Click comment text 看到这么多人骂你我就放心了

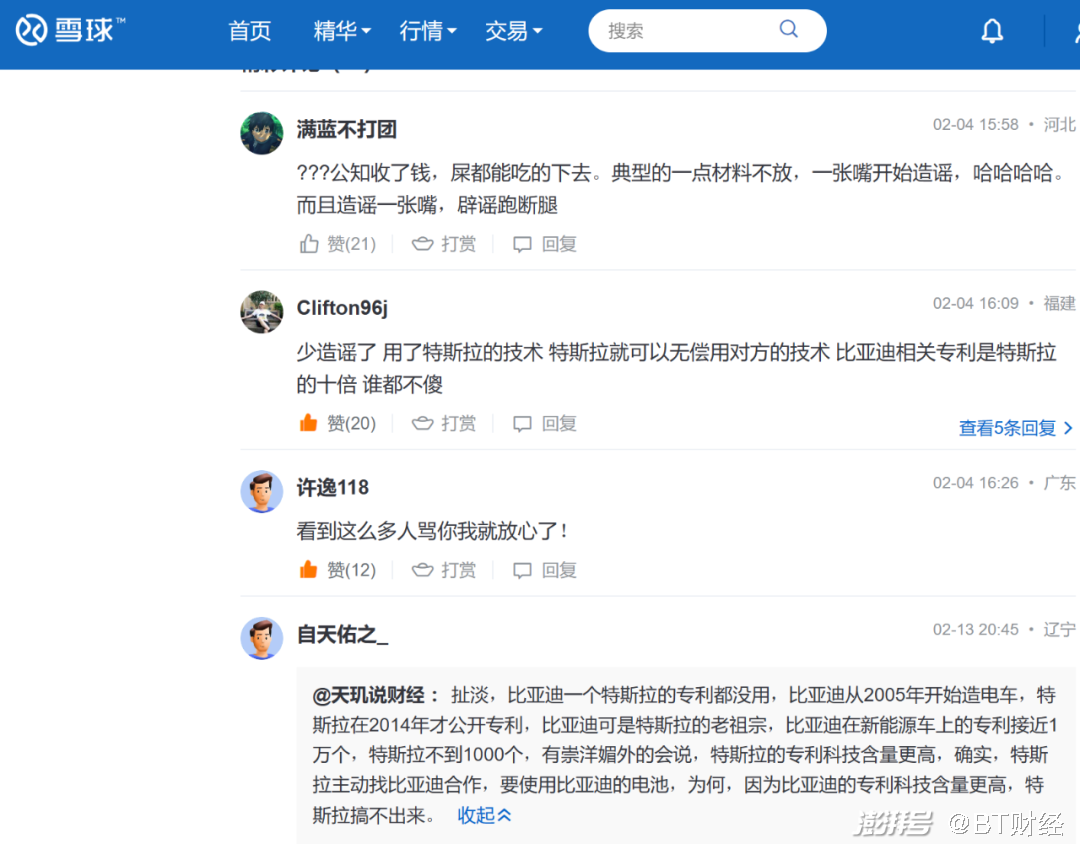coord(432,531)
